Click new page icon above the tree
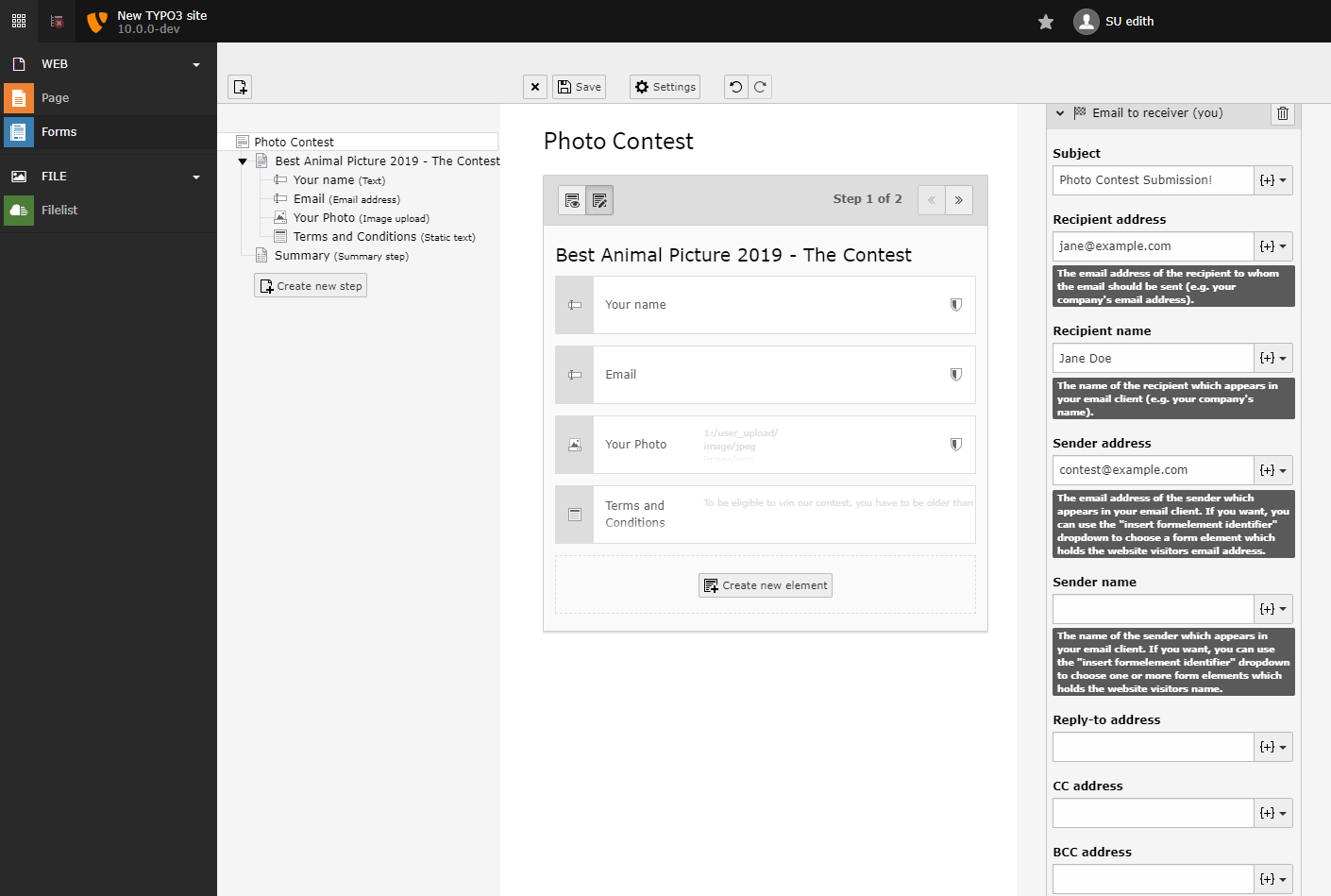The width and height of the screenshot is (1331, 896). [x=240, y=87]
